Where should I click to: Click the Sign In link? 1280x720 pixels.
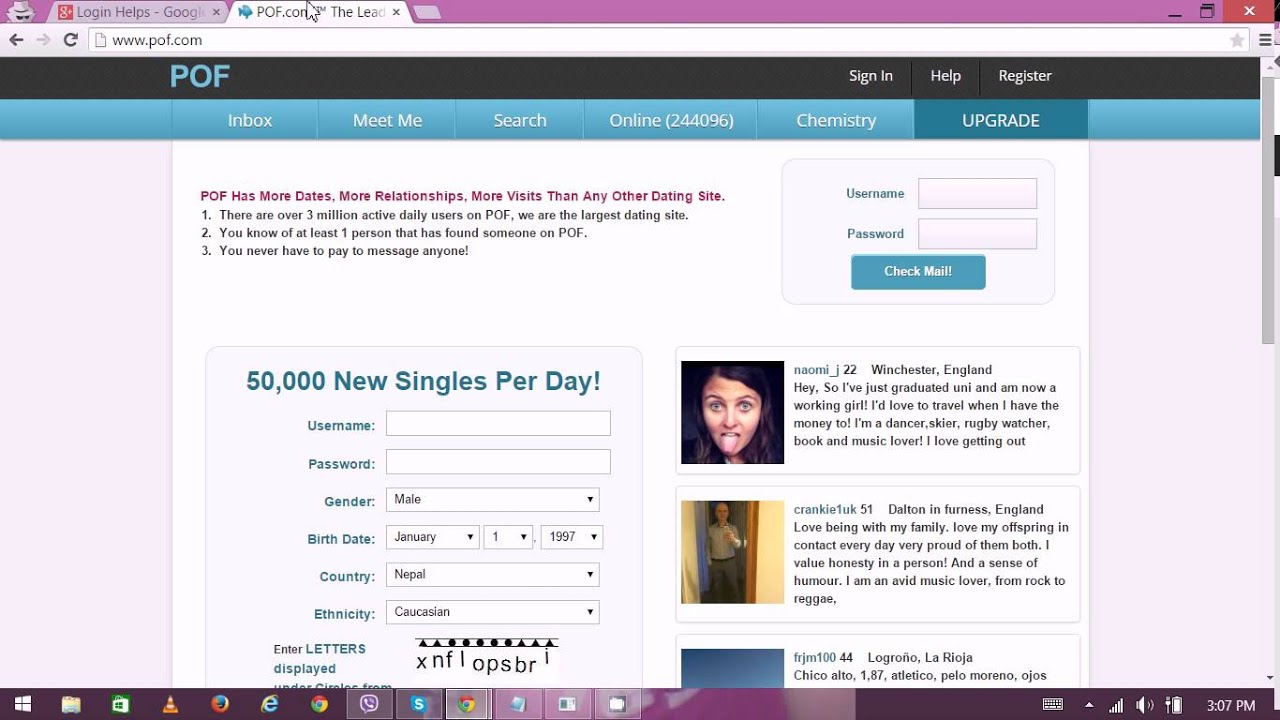tap(871, 76)
